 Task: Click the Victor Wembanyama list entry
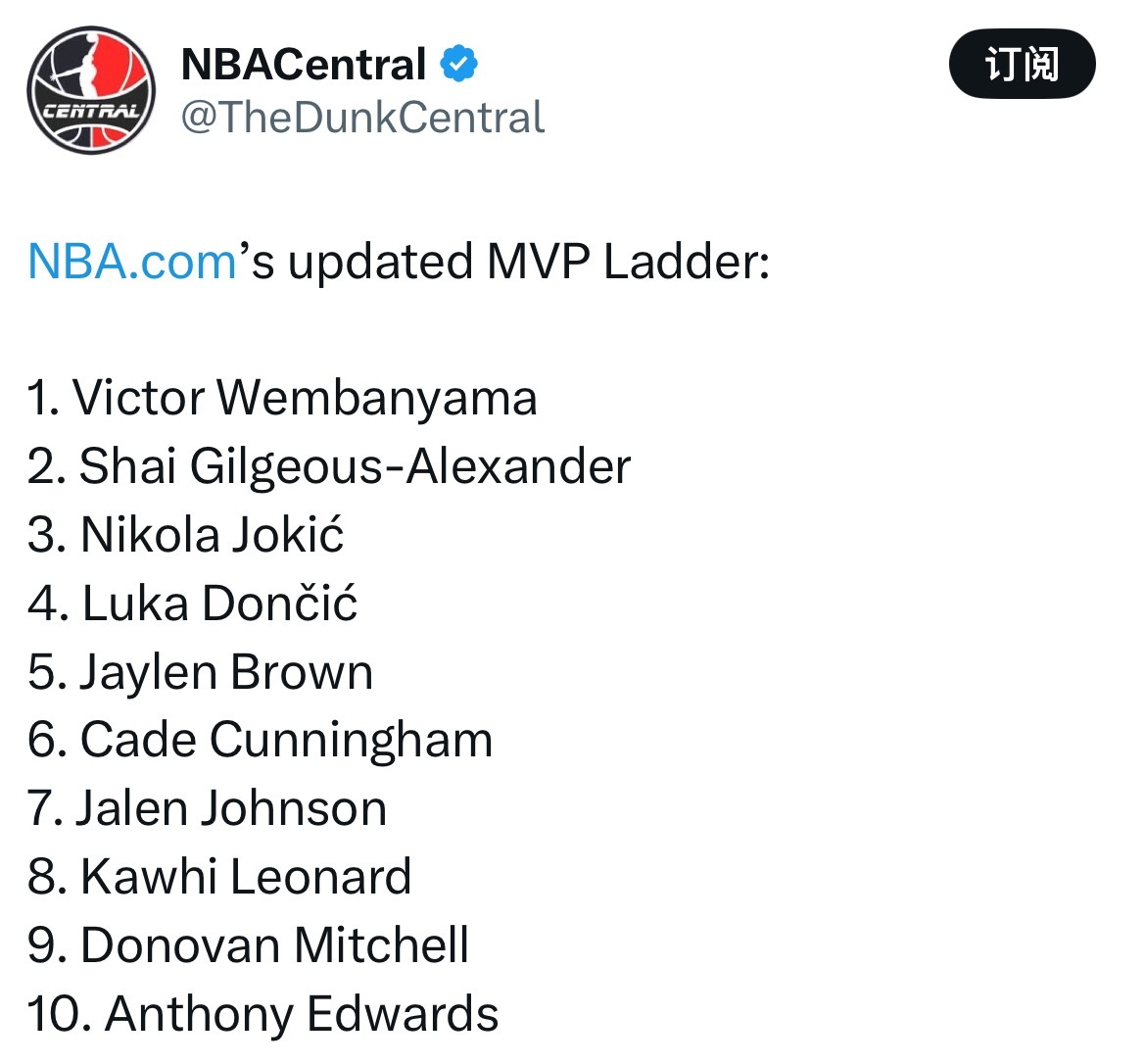click(x=280, y=398)
